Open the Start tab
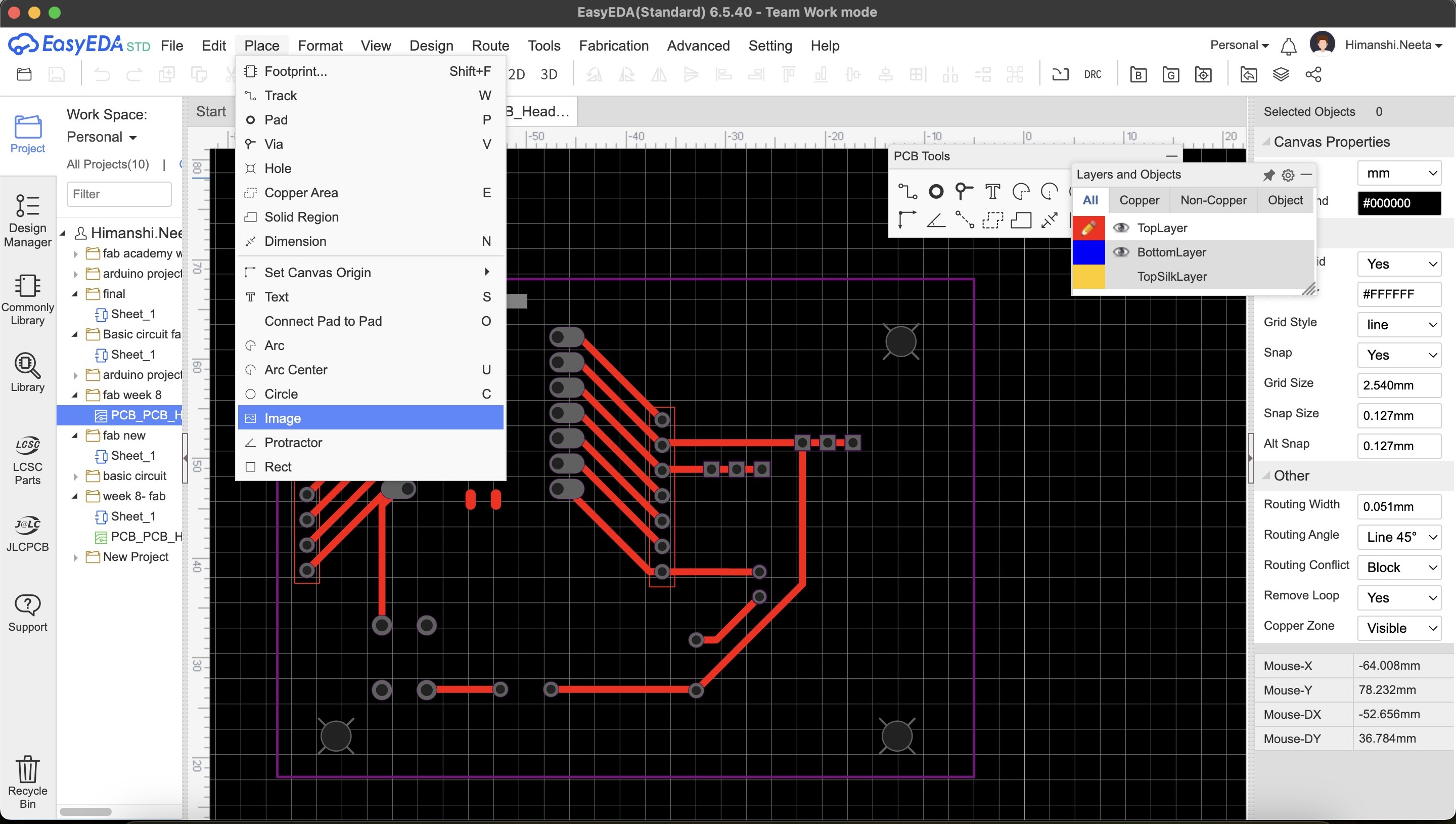The image size is (1456, 824). tap(211, 111)
